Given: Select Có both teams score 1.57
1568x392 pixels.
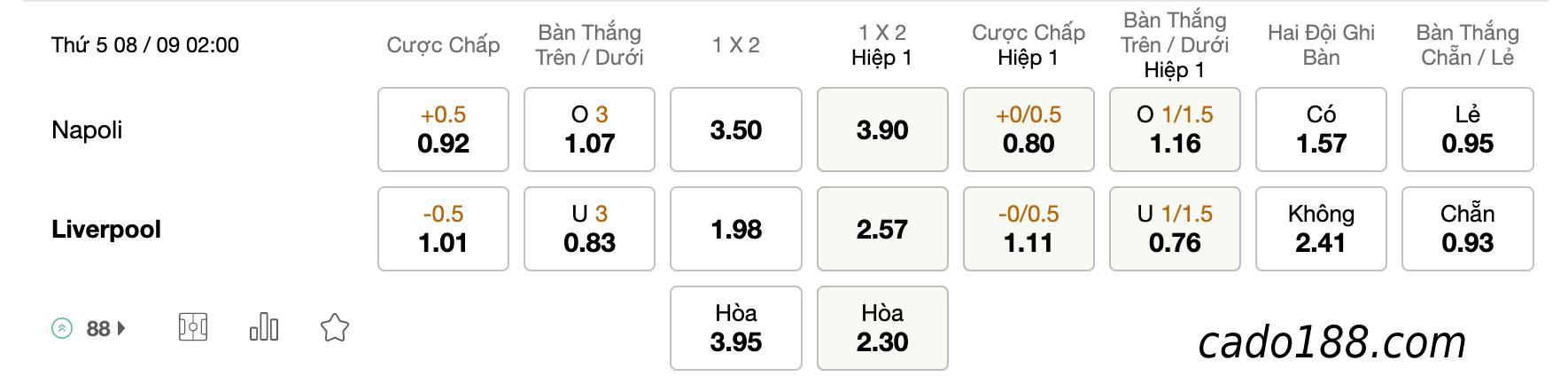Looking at the screenshot, I should tap(1321, 129).
